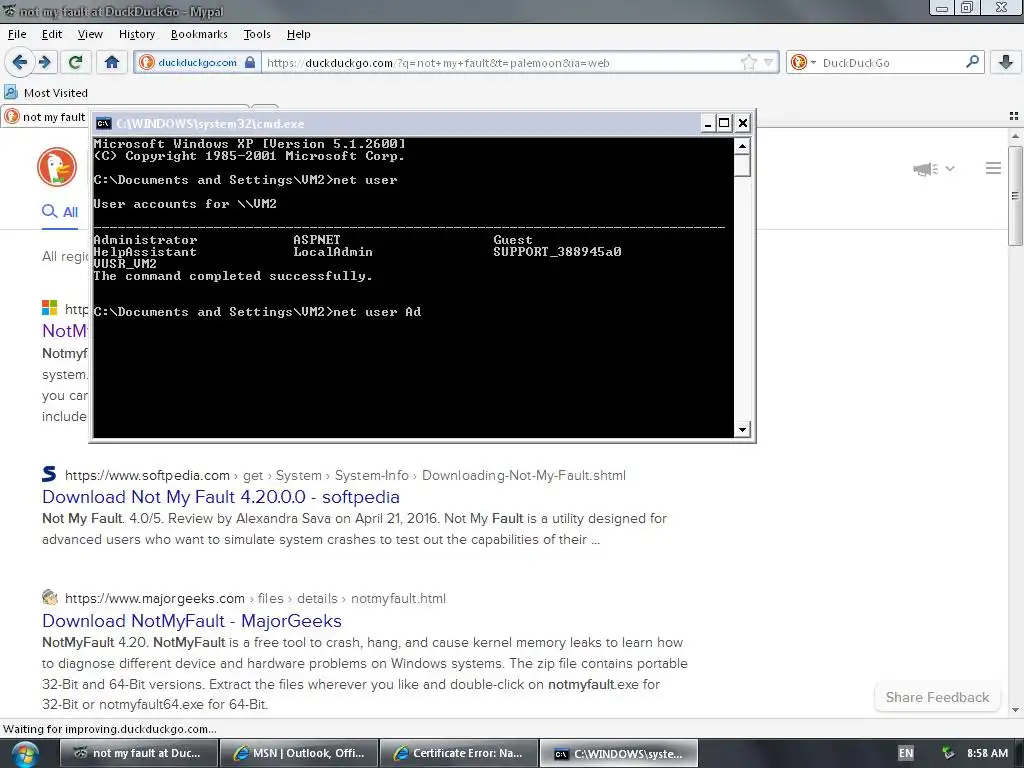Switch to 'Certificate Error: Na...' taskbar button
The image size is (1024, 768).
coord(459,753)
